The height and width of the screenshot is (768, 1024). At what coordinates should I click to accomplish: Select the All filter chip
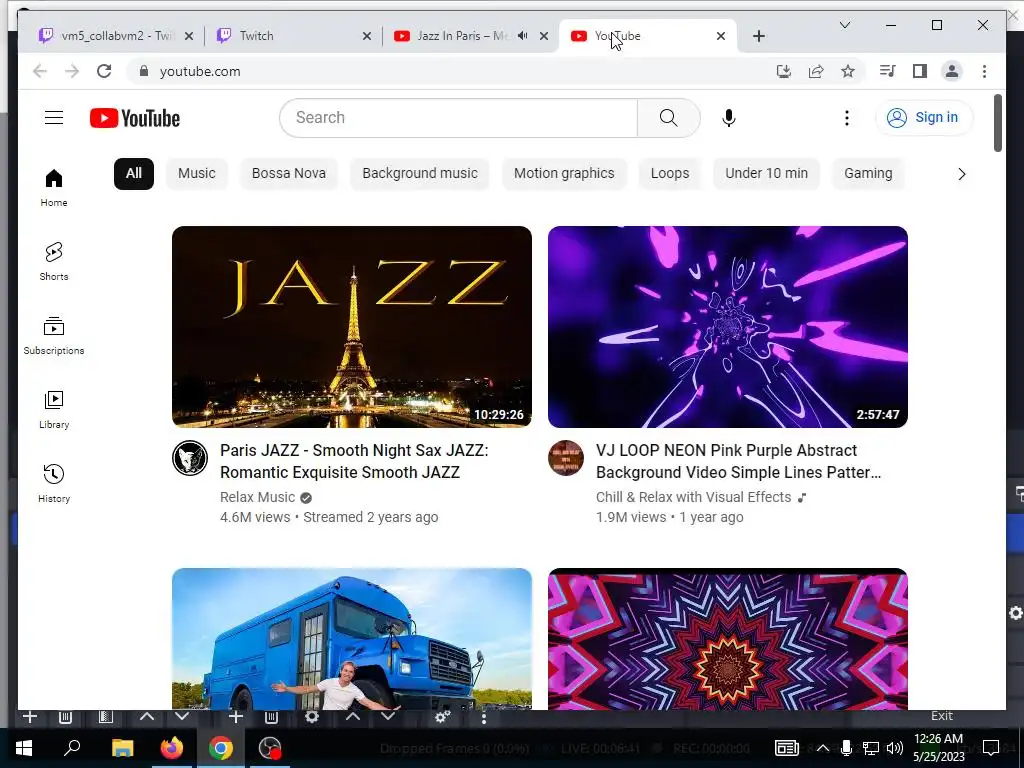134,174
